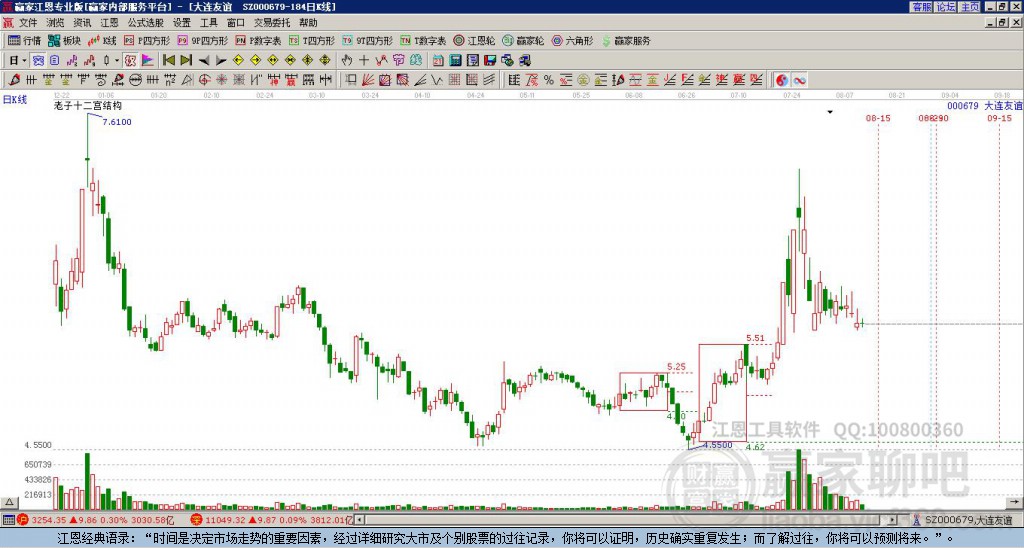This screenshot has width=1024, height=548.
Task: Click the 08-15 date marker
Action: click(878, 118)
